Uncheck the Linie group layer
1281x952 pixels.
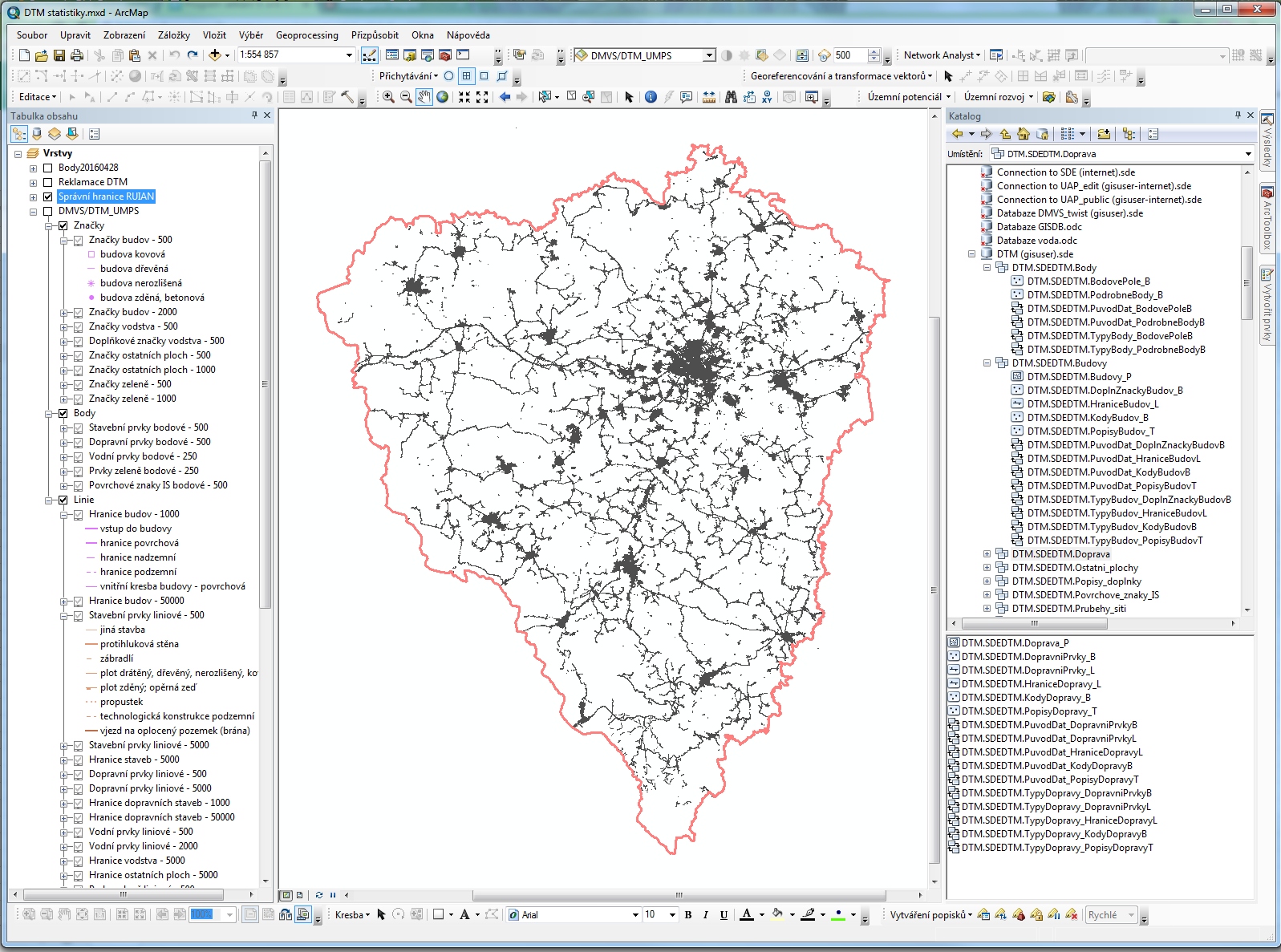(63, 500)
